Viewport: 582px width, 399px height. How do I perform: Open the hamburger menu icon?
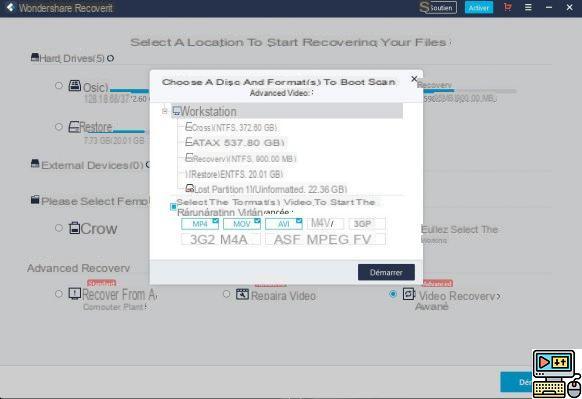pos(528,7)
